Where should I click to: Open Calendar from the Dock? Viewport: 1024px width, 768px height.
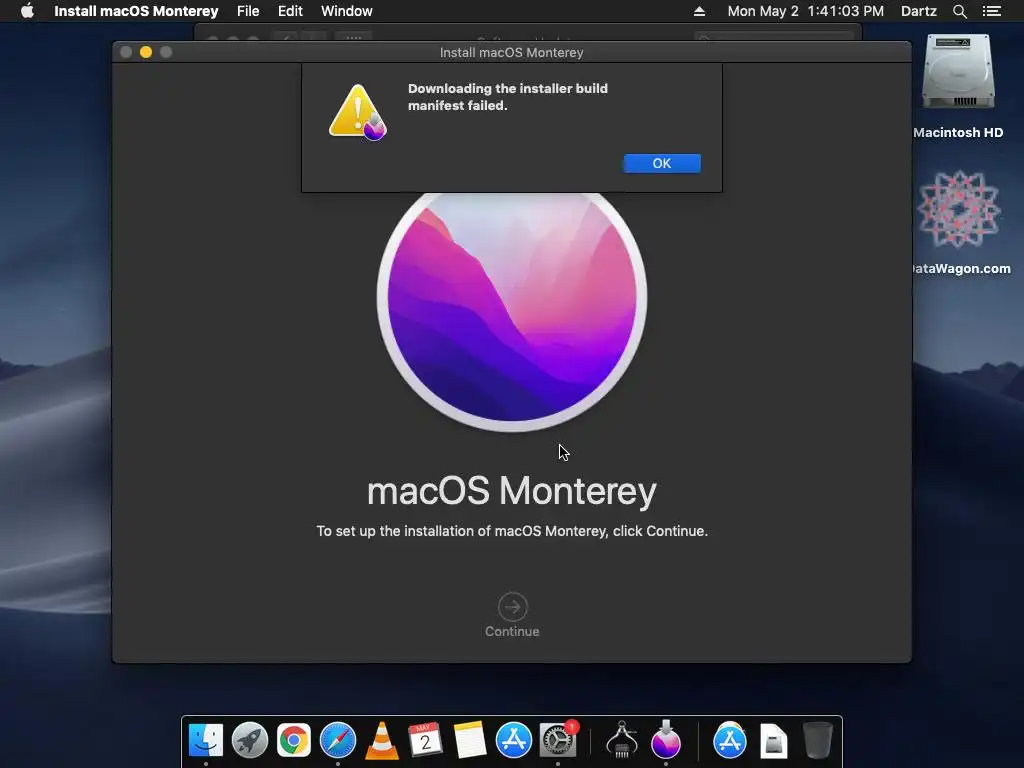(x=425, y=741)
